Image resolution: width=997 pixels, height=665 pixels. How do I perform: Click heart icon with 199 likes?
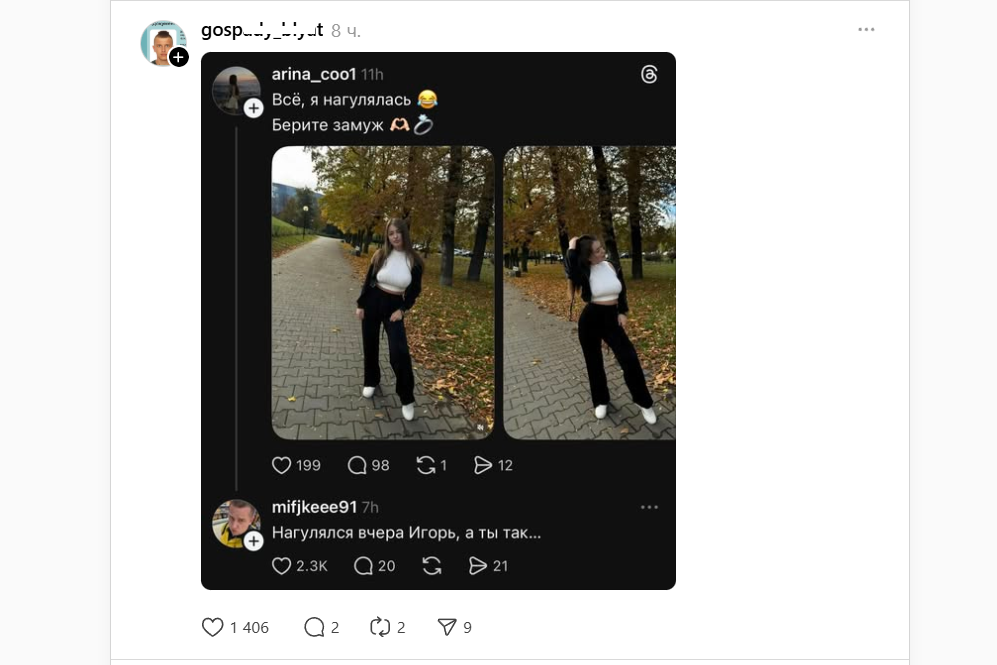click(282, 465)
